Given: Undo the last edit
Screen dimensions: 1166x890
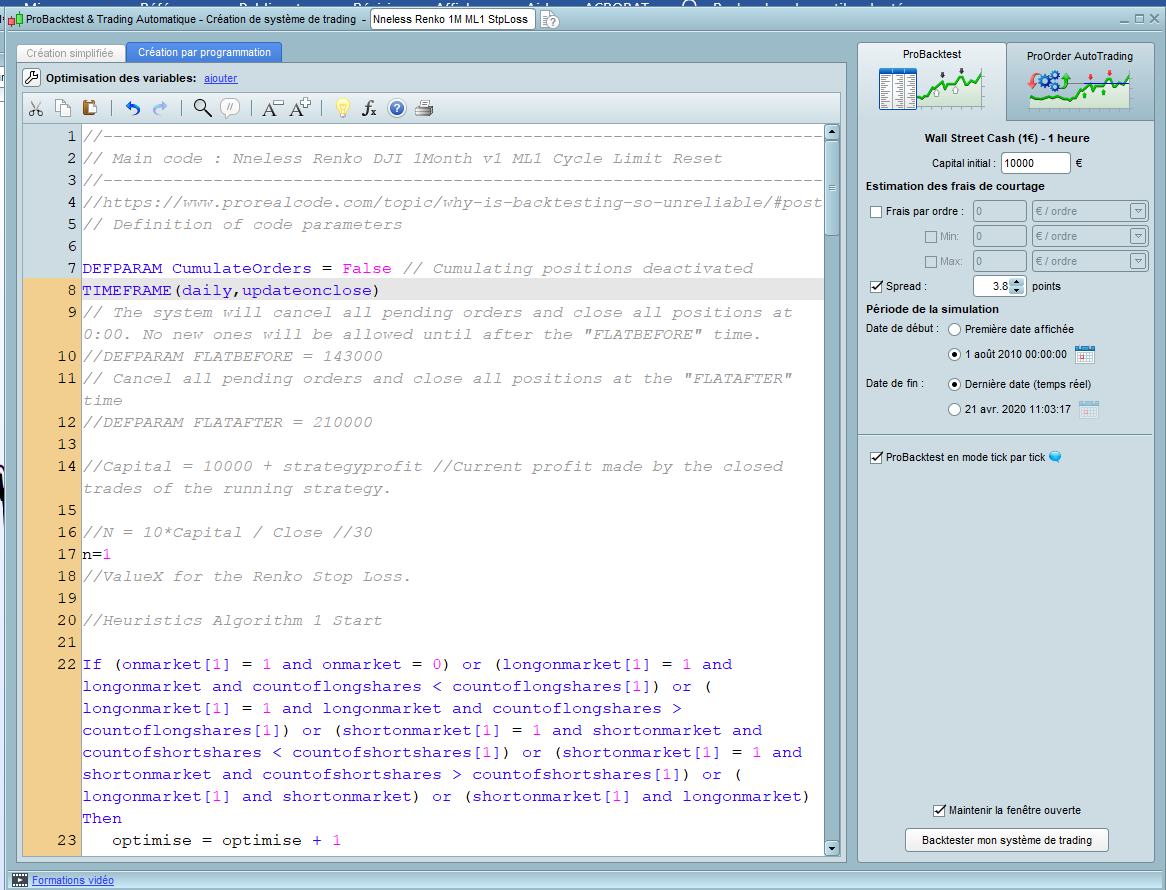Looking at the screenshot, I should 132,109.
